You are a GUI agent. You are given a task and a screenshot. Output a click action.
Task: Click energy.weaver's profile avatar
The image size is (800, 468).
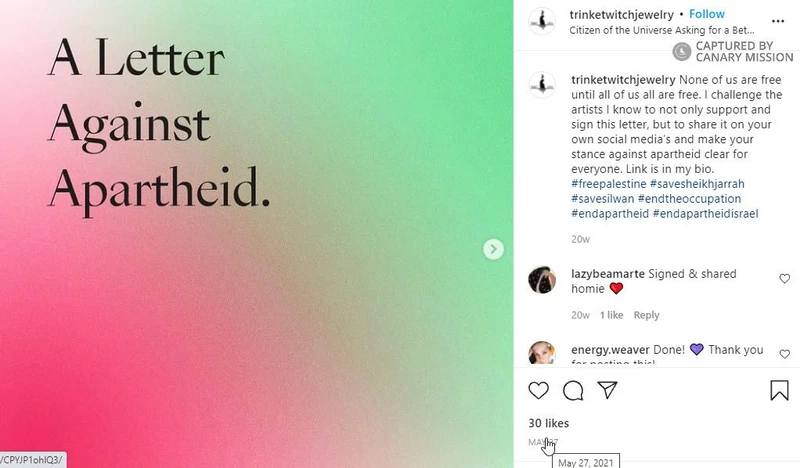pyautogui.click(x=541, y=356)
